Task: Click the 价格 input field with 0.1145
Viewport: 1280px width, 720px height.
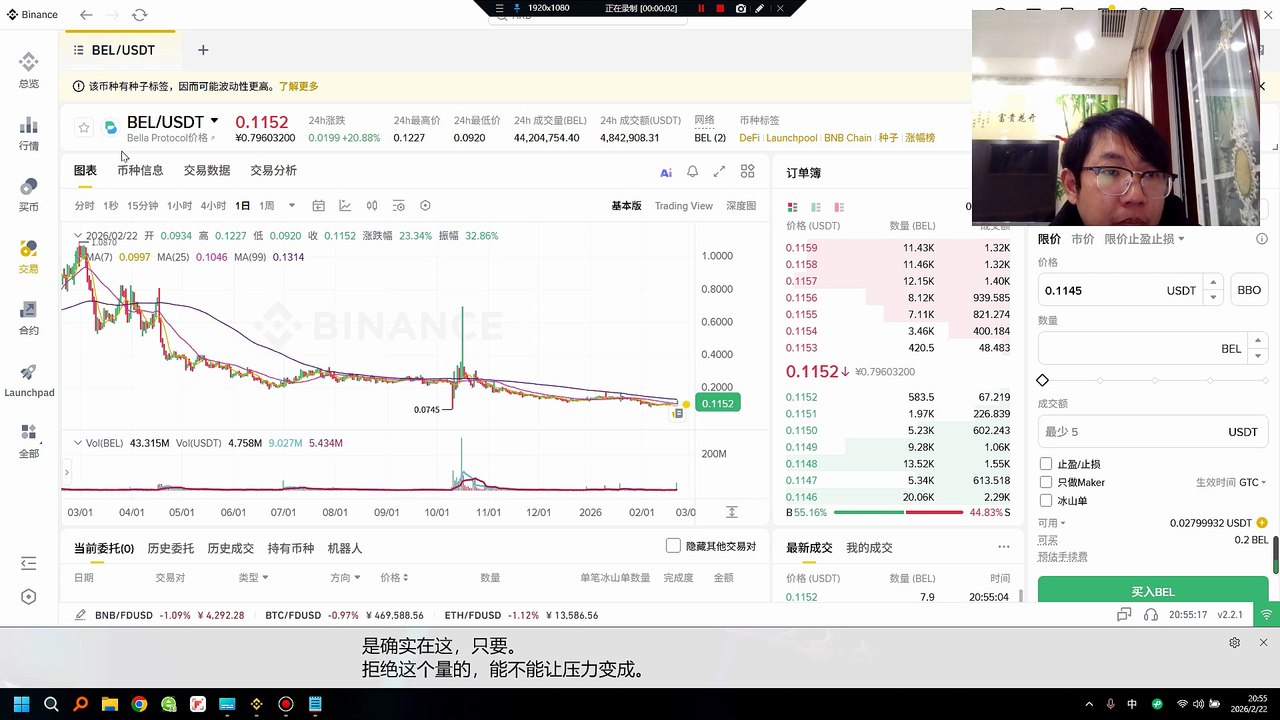Action: click(x=1130, y=290)
